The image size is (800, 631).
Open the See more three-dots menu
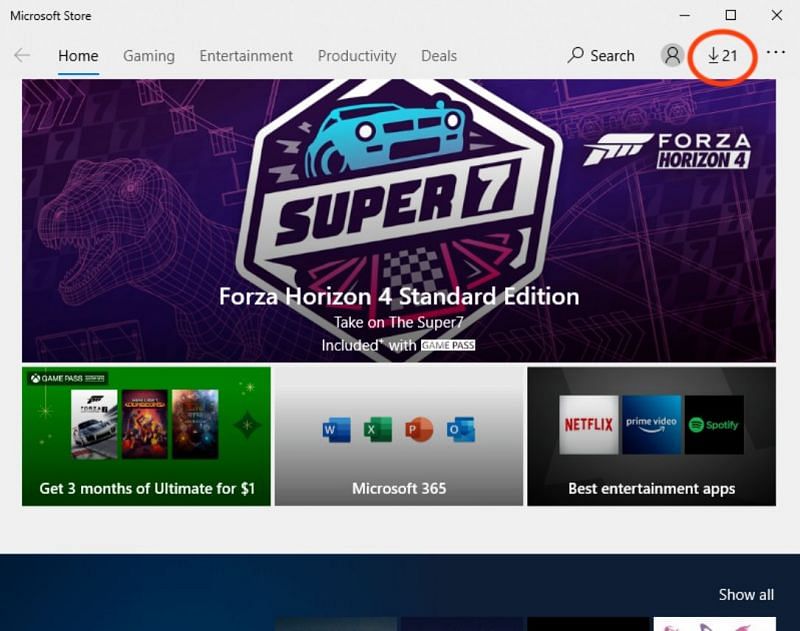pos(776,53)
